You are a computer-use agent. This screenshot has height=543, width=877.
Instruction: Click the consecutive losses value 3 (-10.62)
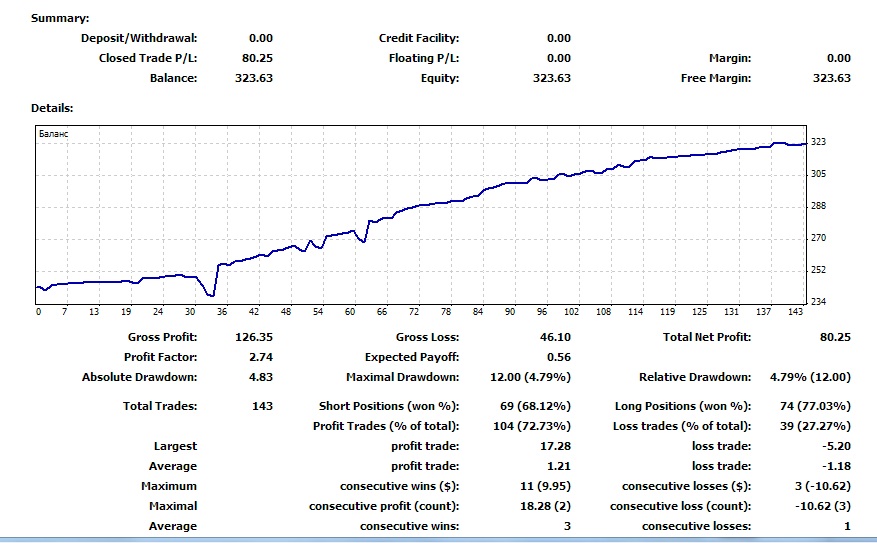(823, 487)
